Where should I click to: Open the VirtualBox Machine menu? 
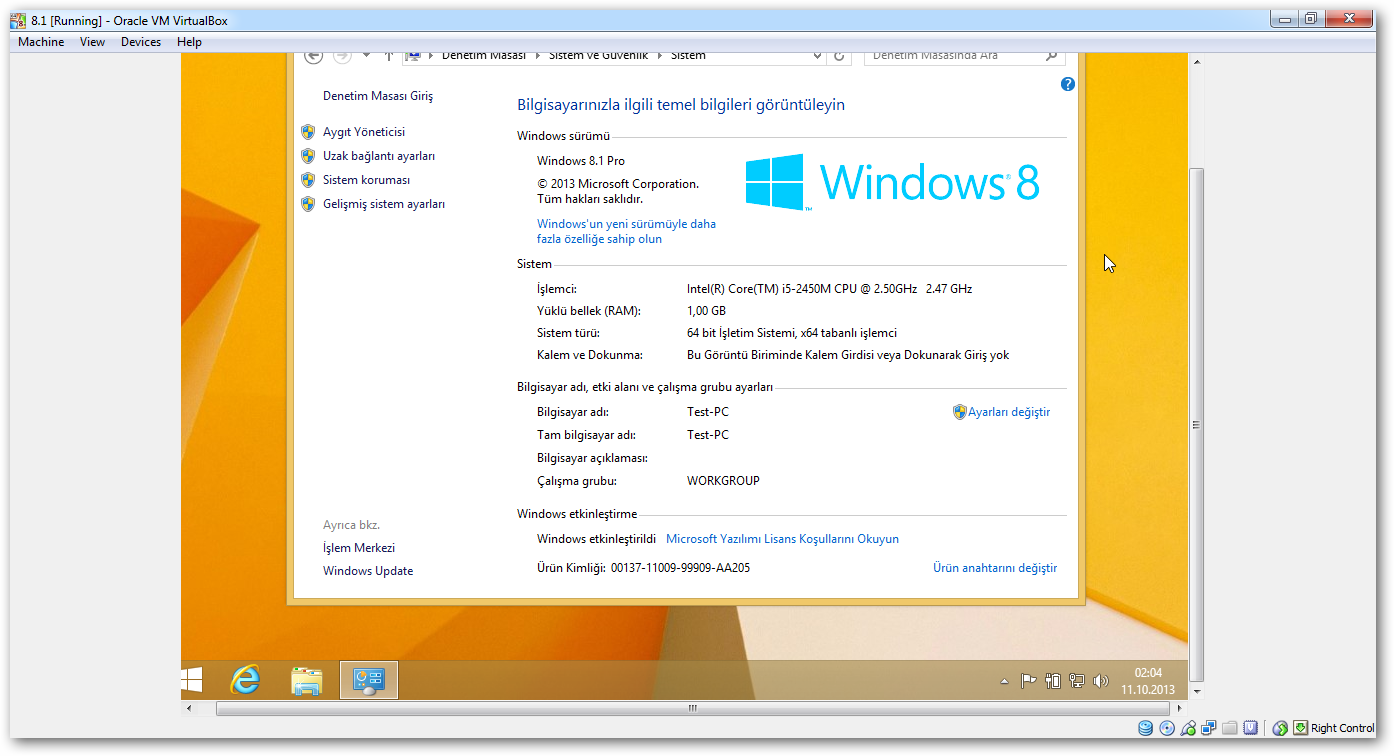pyautogui.click(x=41, y=42)
